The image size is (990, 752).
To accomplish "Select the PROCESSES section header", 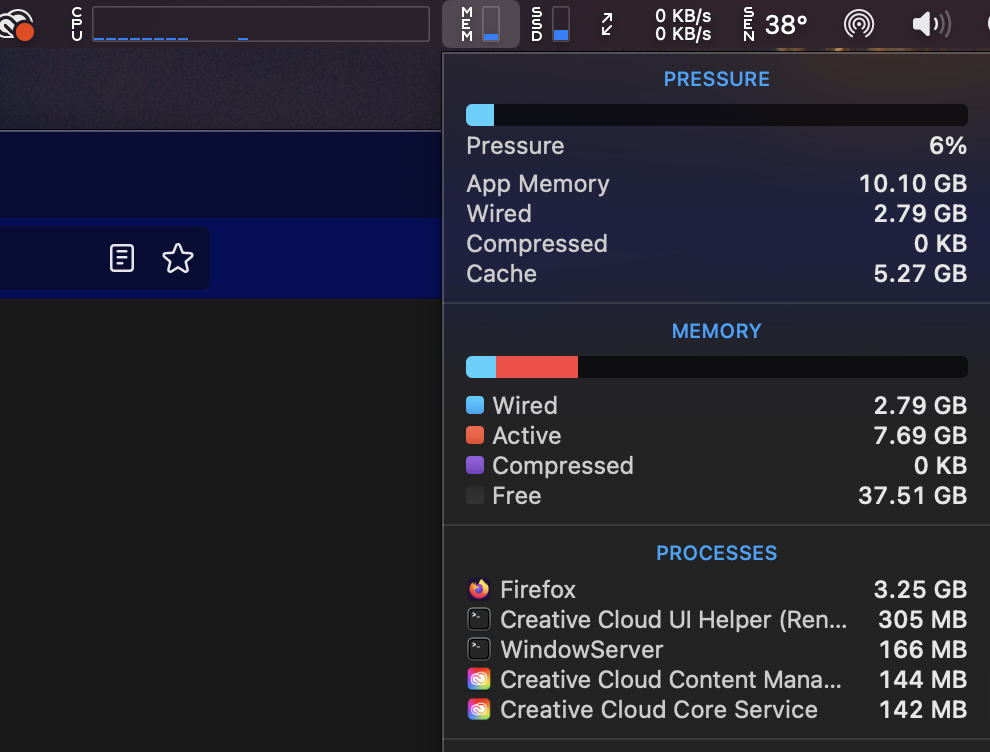I will click(x=717, y=553).
